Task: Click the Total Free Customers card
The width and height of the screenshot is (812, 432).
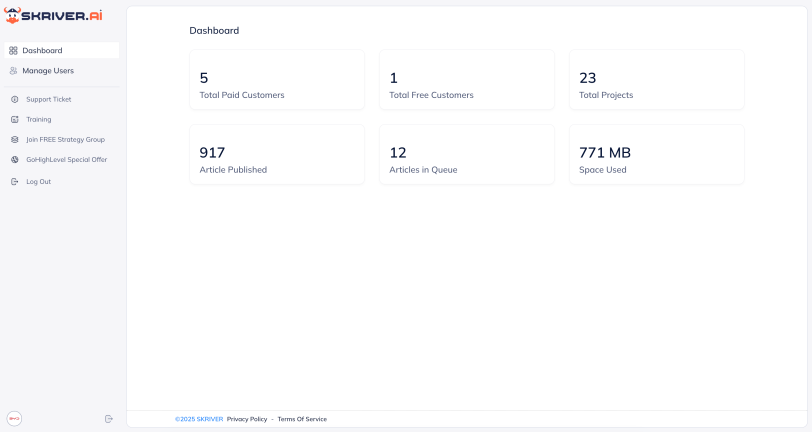Action: pyautogui.click(x=467, y=80)
